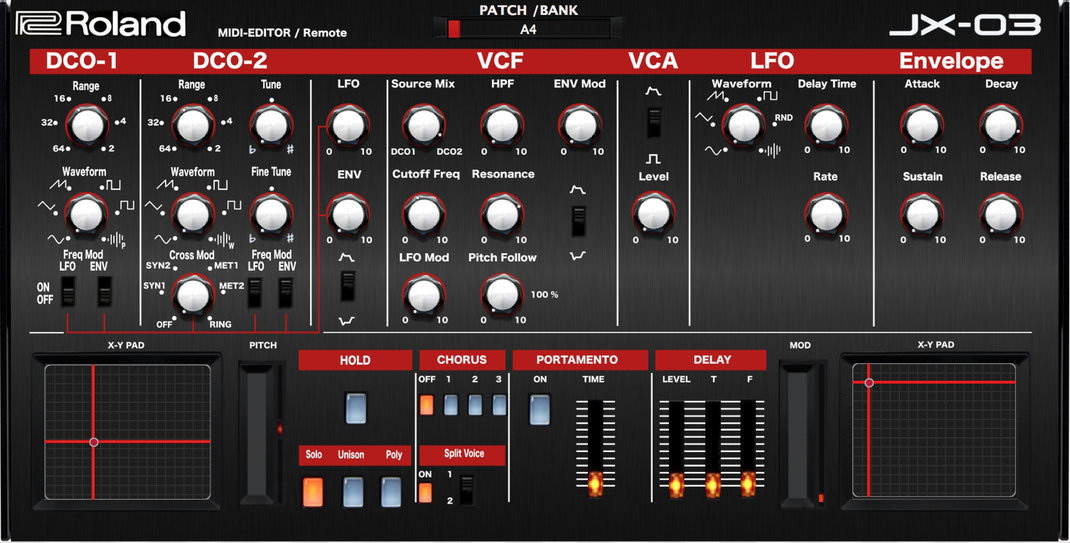This screenshot has width=1070, height=543.
Task: Click the Envelope section header
Action: click(x=951, y=61)
